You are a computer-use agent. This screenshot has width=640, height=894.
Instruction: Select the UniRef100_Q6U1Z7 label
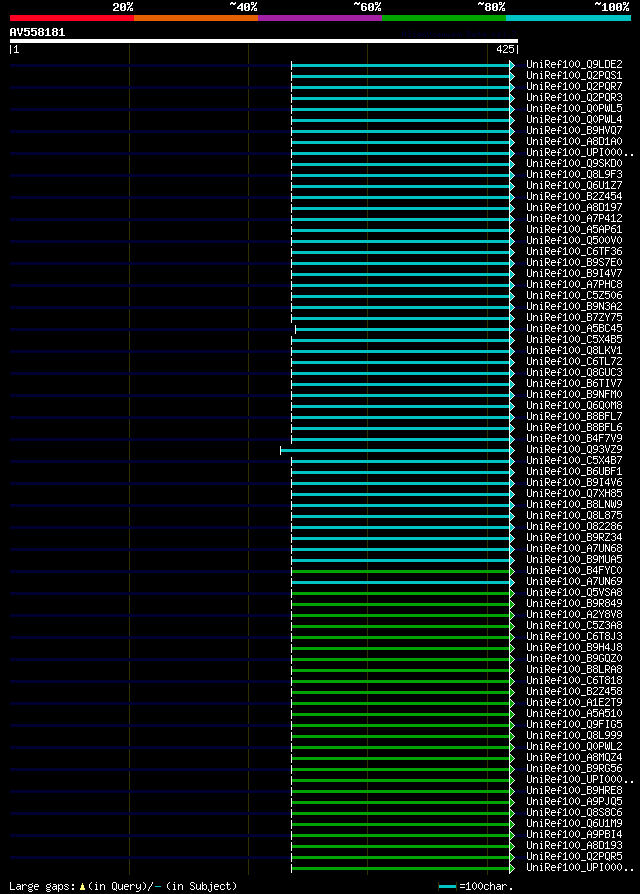coord(574,185)
